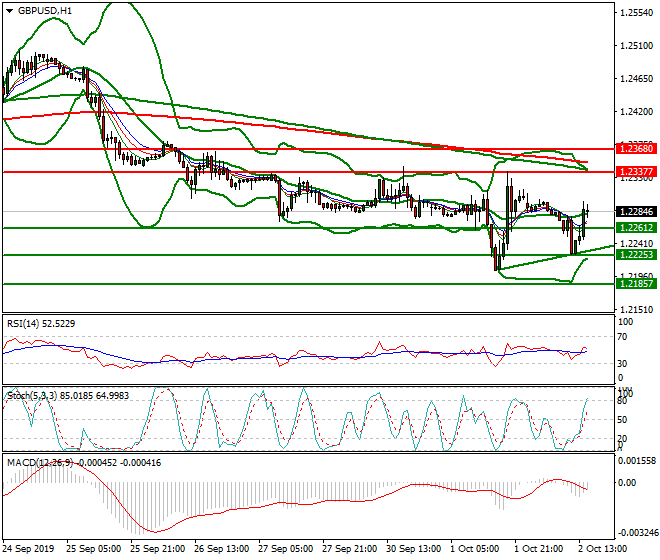Click the 27 Sep 05:00 time label
The width and height of the screenshot is (660, 560).
(285, 549)
